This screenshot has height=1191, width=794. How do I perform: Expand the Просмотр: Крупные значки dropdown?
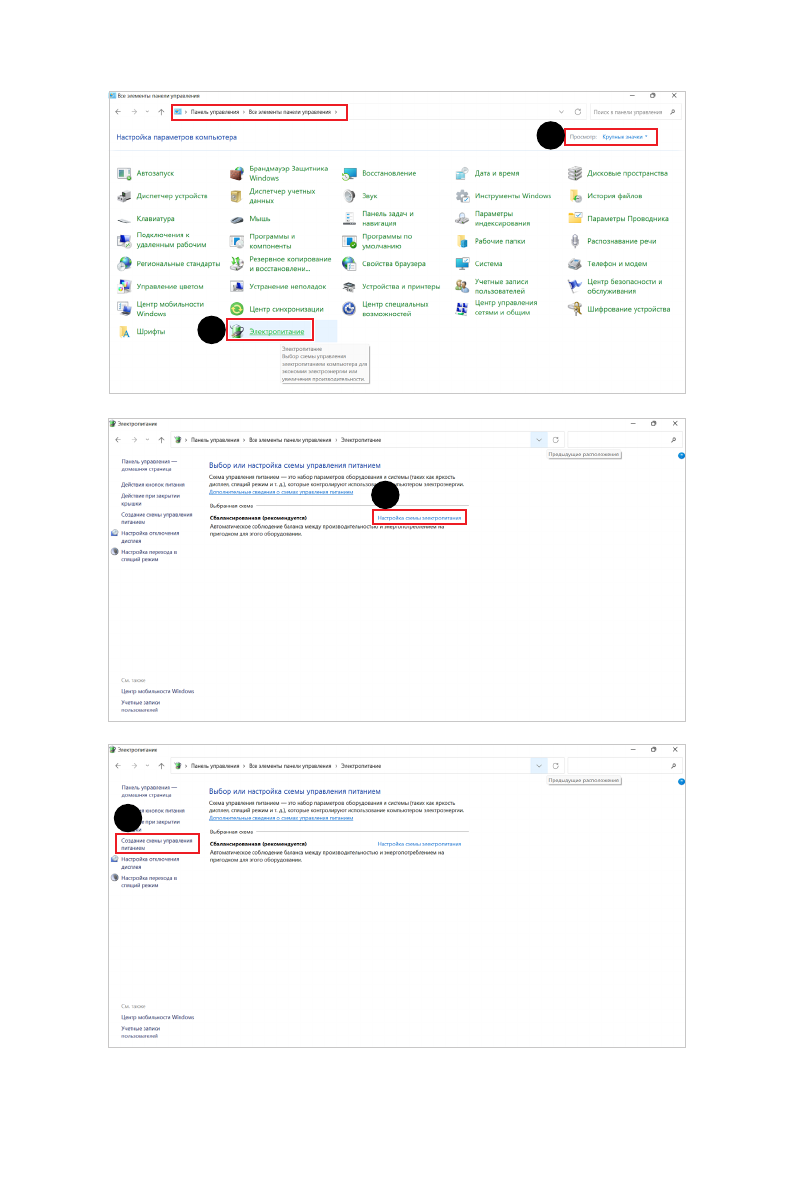(625, 136)
